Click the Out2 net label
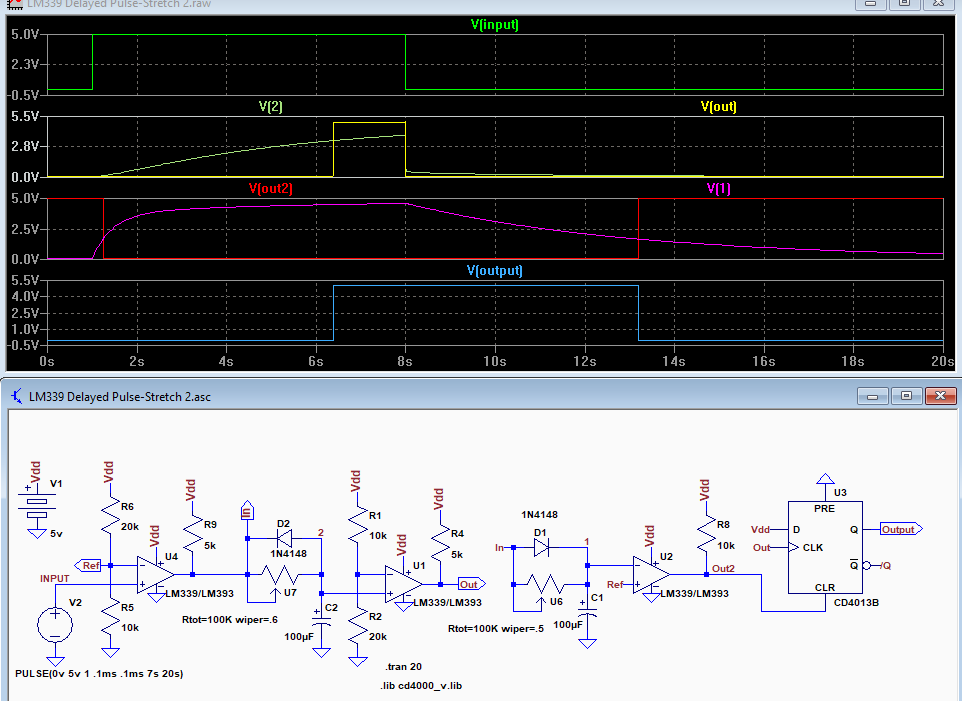Screen dimensions: 962x701 pyautogui.click(x=723, y=569)
